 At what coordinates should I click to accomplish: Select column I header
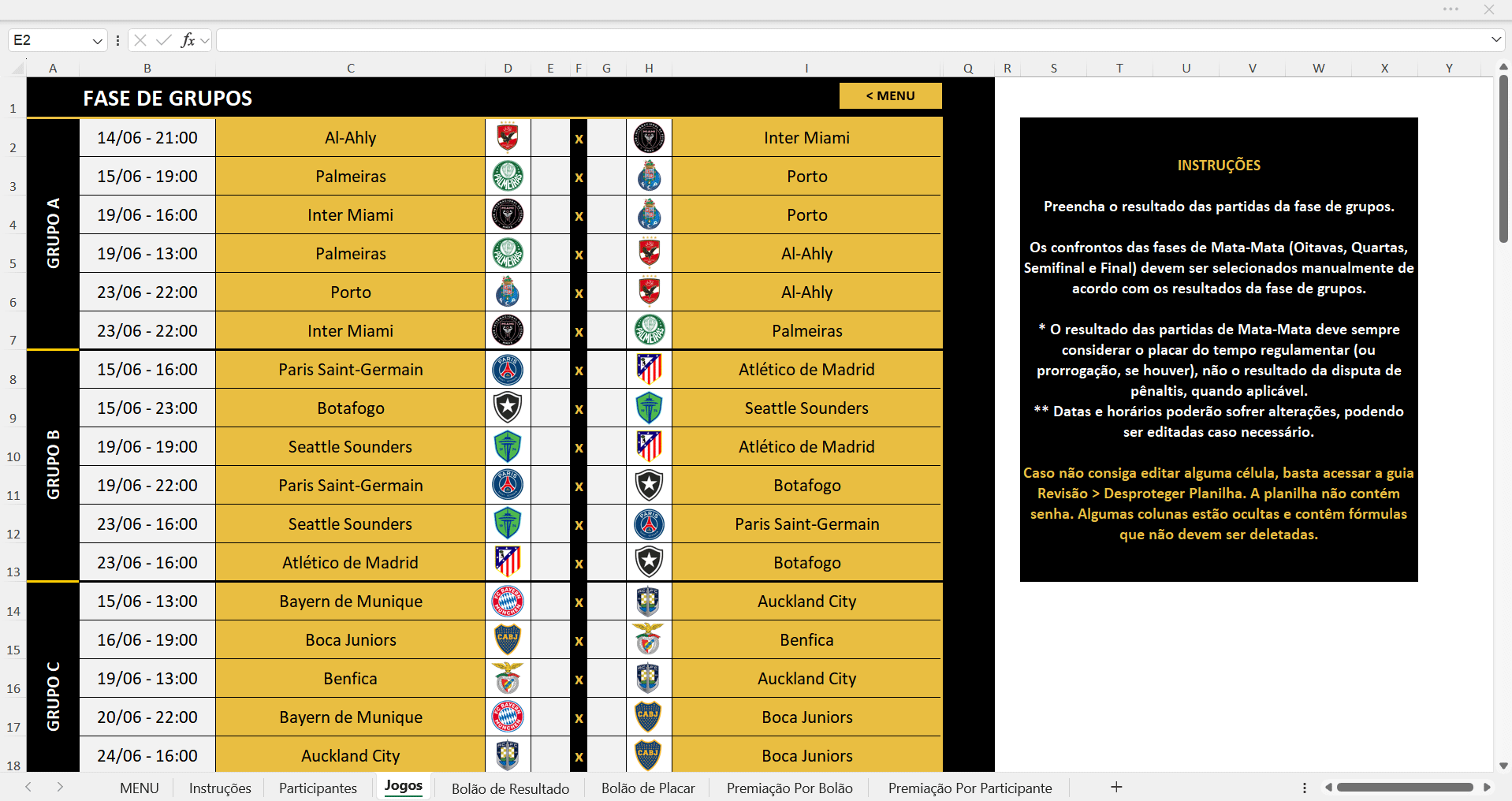[x=806, y=69]
